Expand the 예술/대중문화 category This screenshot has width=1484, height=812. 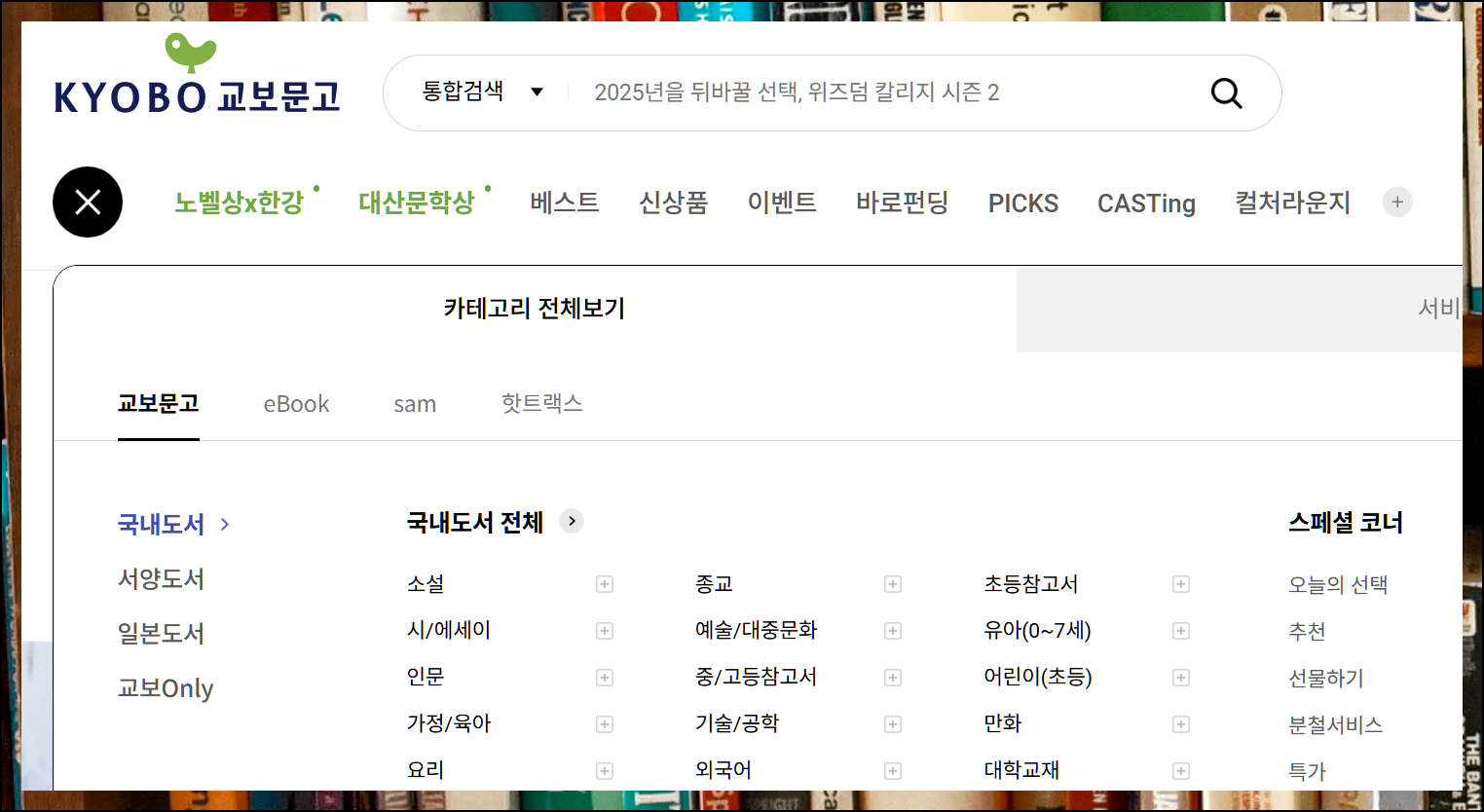click(x=893, y=631)
